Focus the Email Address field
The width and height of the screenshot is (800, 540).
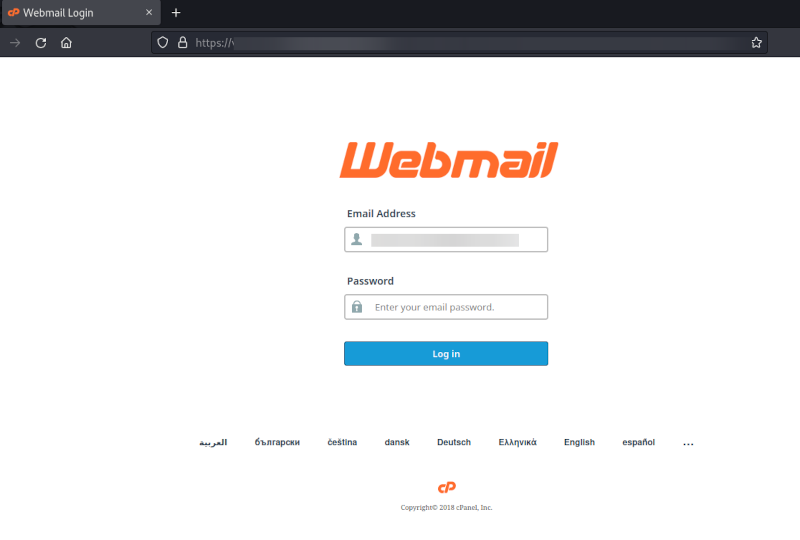[446, 239]
